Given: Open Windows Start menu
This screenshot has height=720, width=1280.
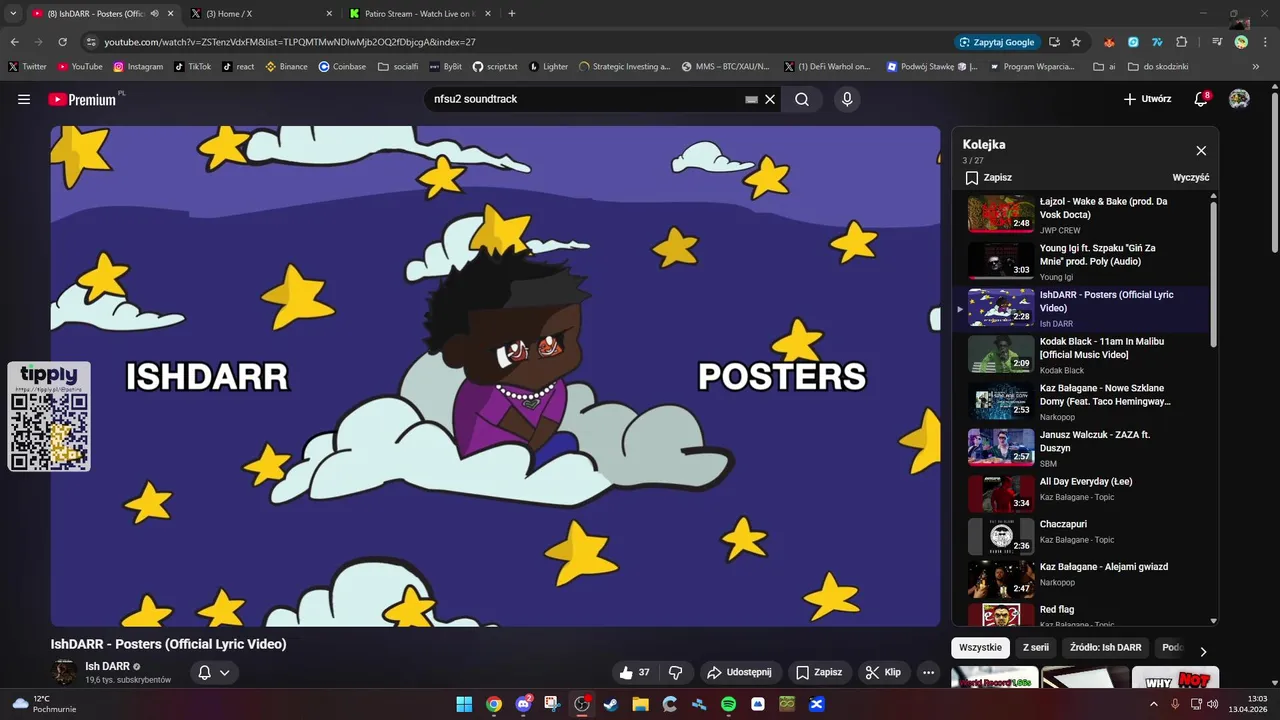Looking at the screenshot, I should tap(464, 704).
